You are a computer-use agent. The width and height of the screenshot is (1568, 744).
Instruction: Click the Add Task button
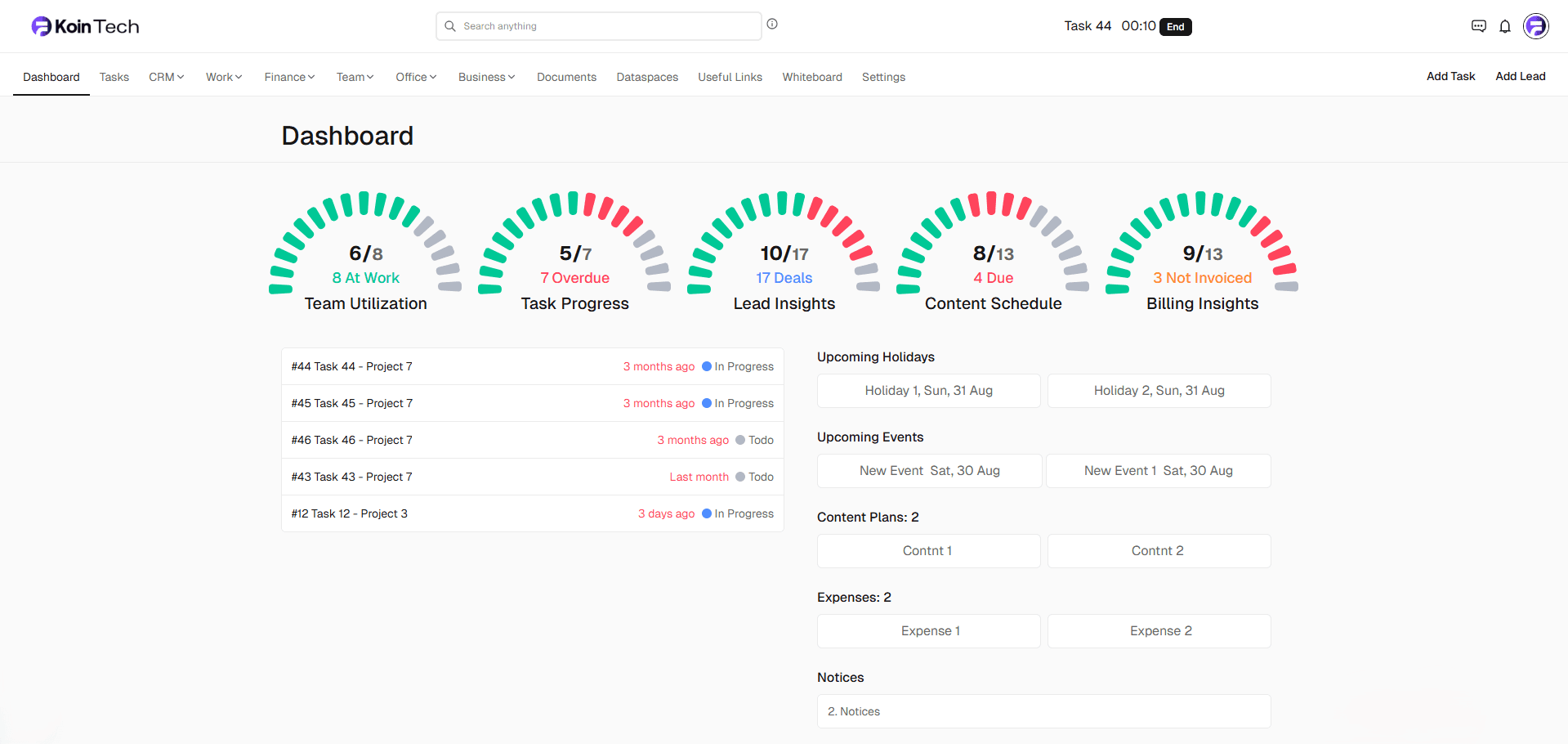point(1450,76)
